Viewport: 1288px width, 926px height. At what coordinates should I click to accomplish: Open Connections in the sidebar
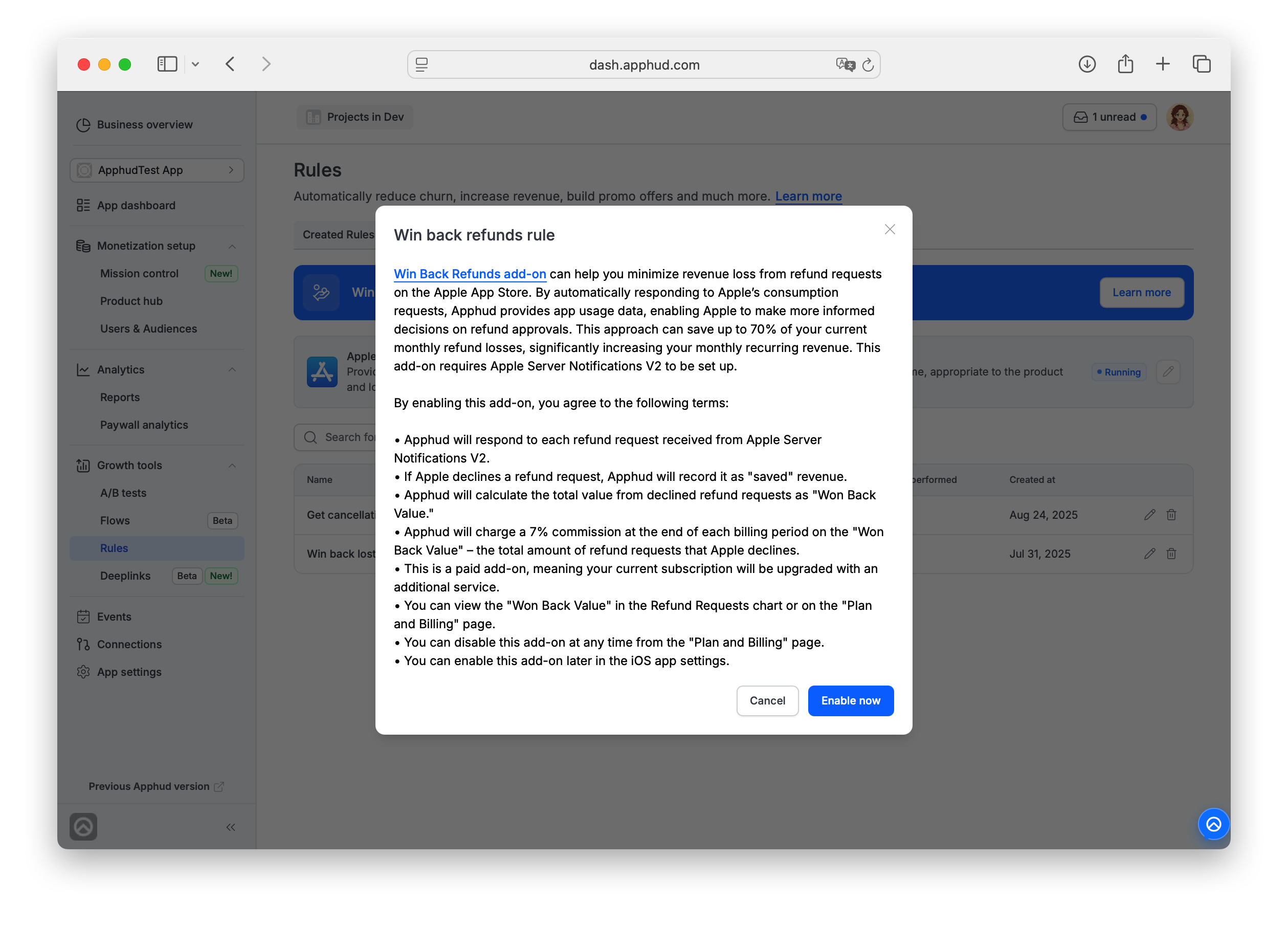coord(119,644)
